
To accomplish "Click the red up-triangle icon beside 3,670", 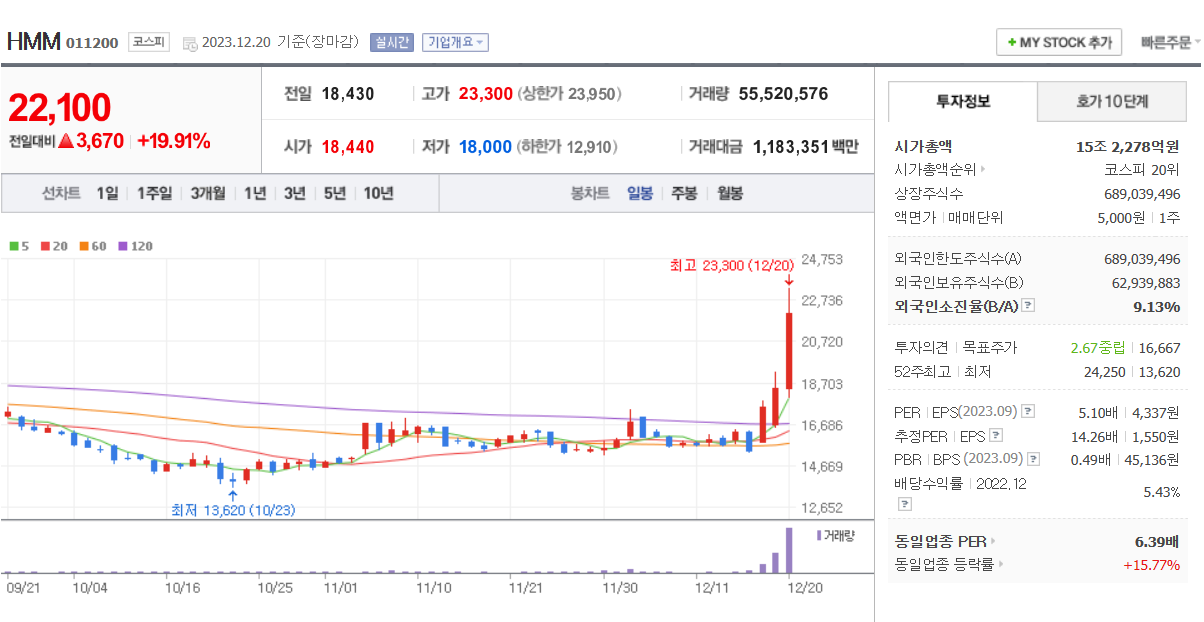I will (66, 141).
